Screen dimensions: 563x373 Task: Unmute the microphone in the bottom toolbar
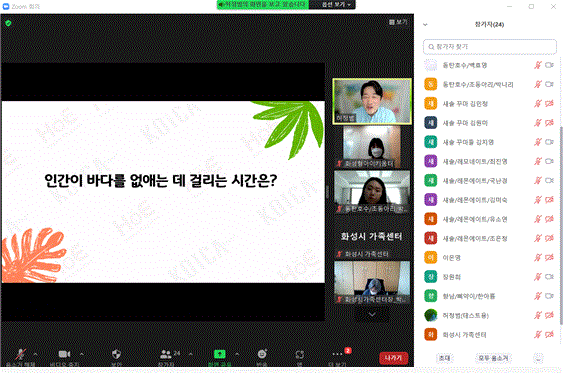coord(20,354)
